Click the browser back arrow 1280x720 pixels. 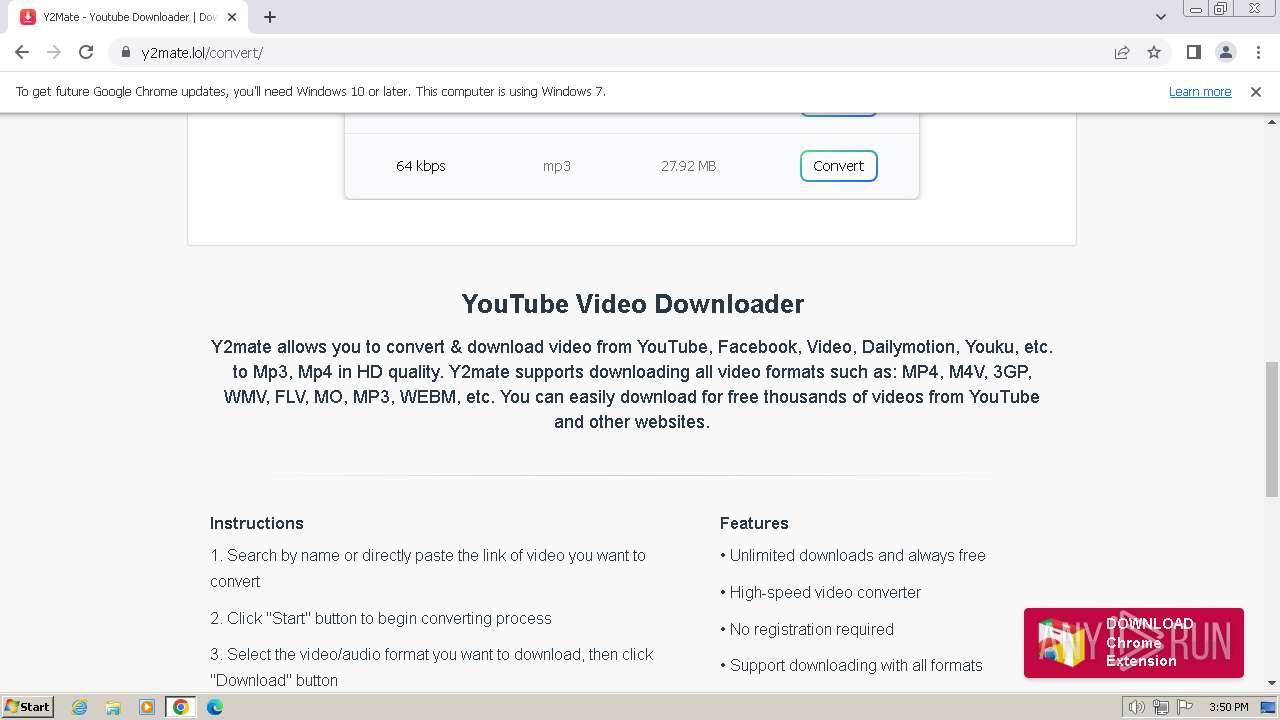22,53
